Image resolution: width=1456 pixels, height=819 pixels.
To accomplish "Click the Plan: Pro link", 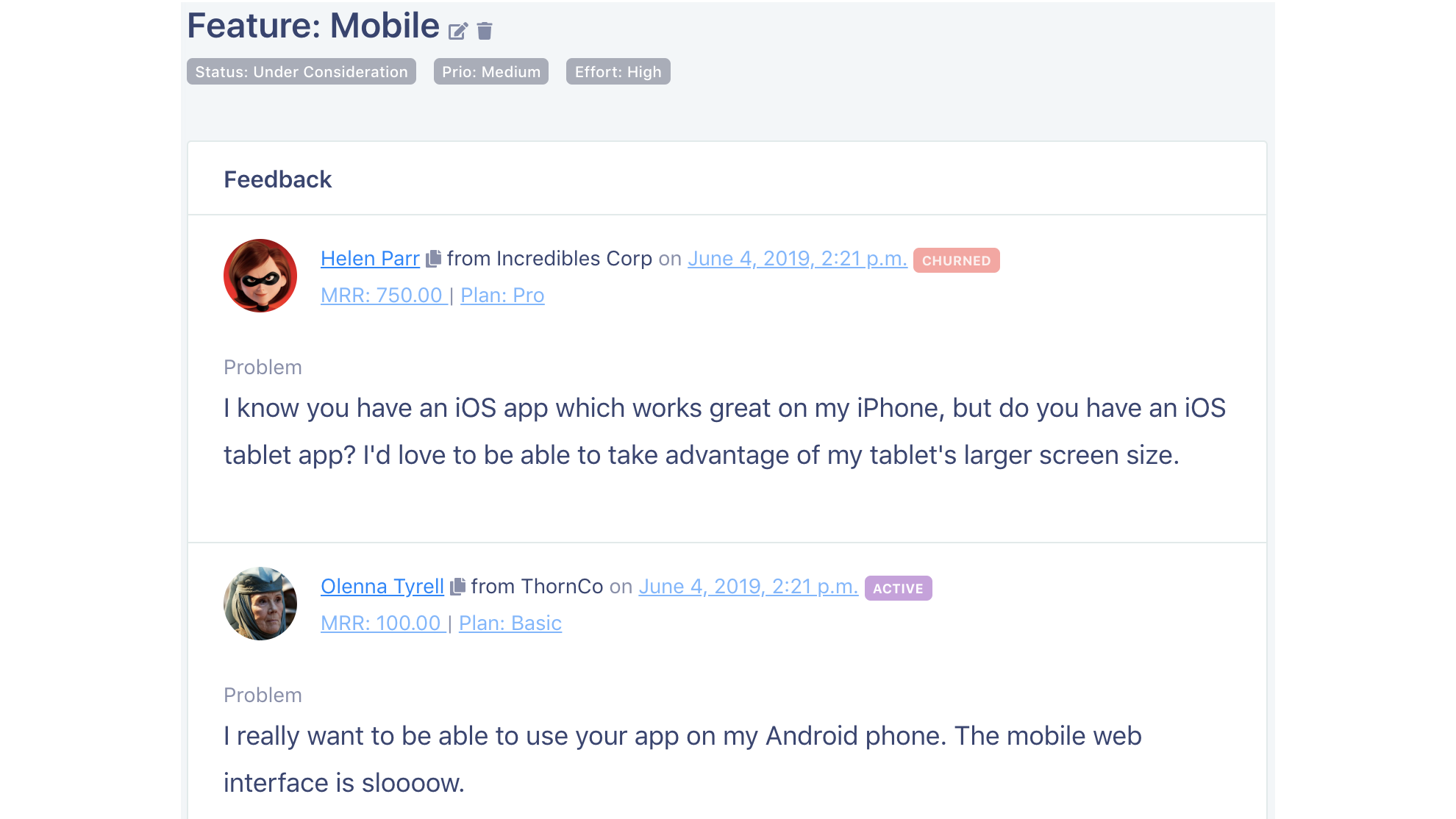I will coord(502,296).
